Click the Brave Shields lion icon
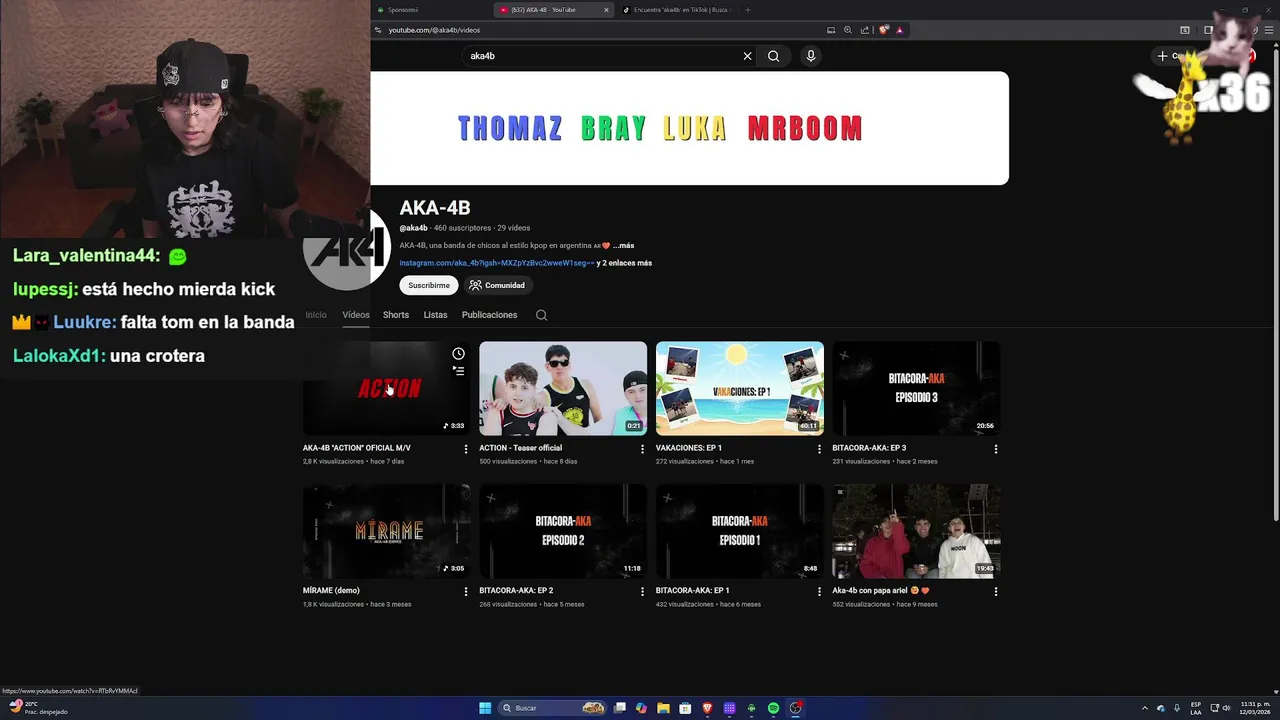The height and width of the screenshot is (720, 1280). 884,30
